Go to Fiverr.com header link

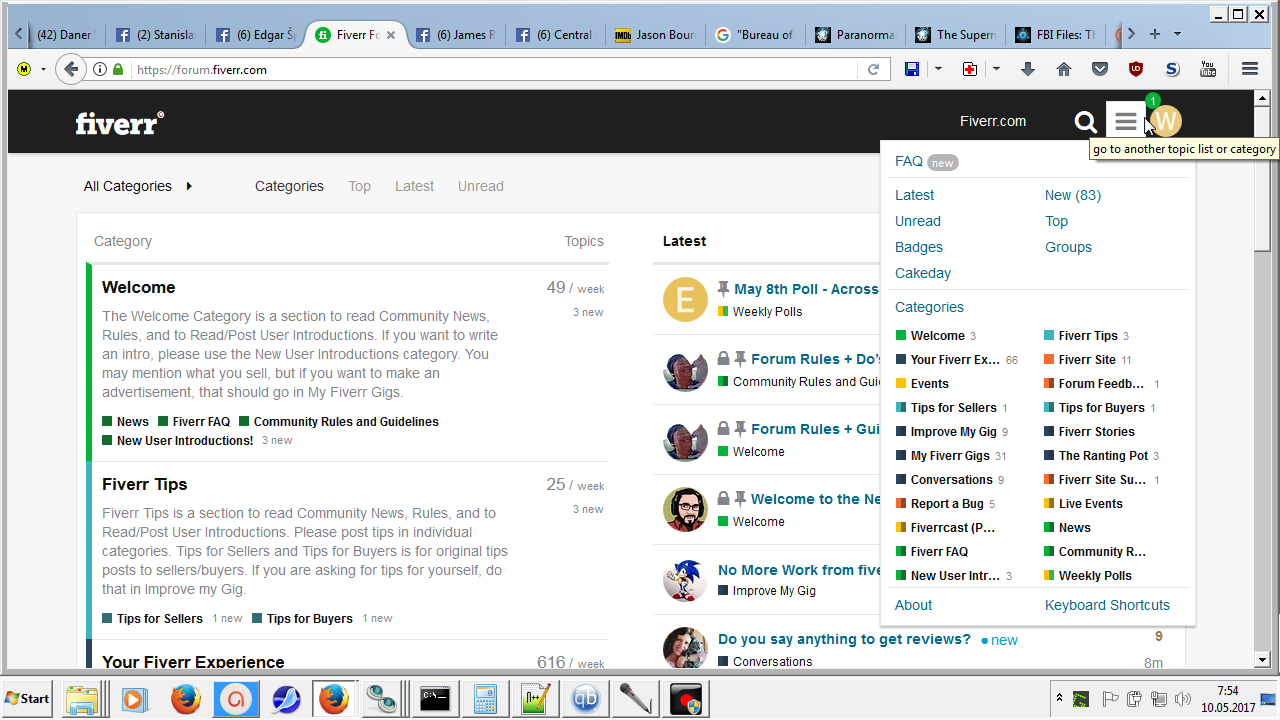click(993, 121)
